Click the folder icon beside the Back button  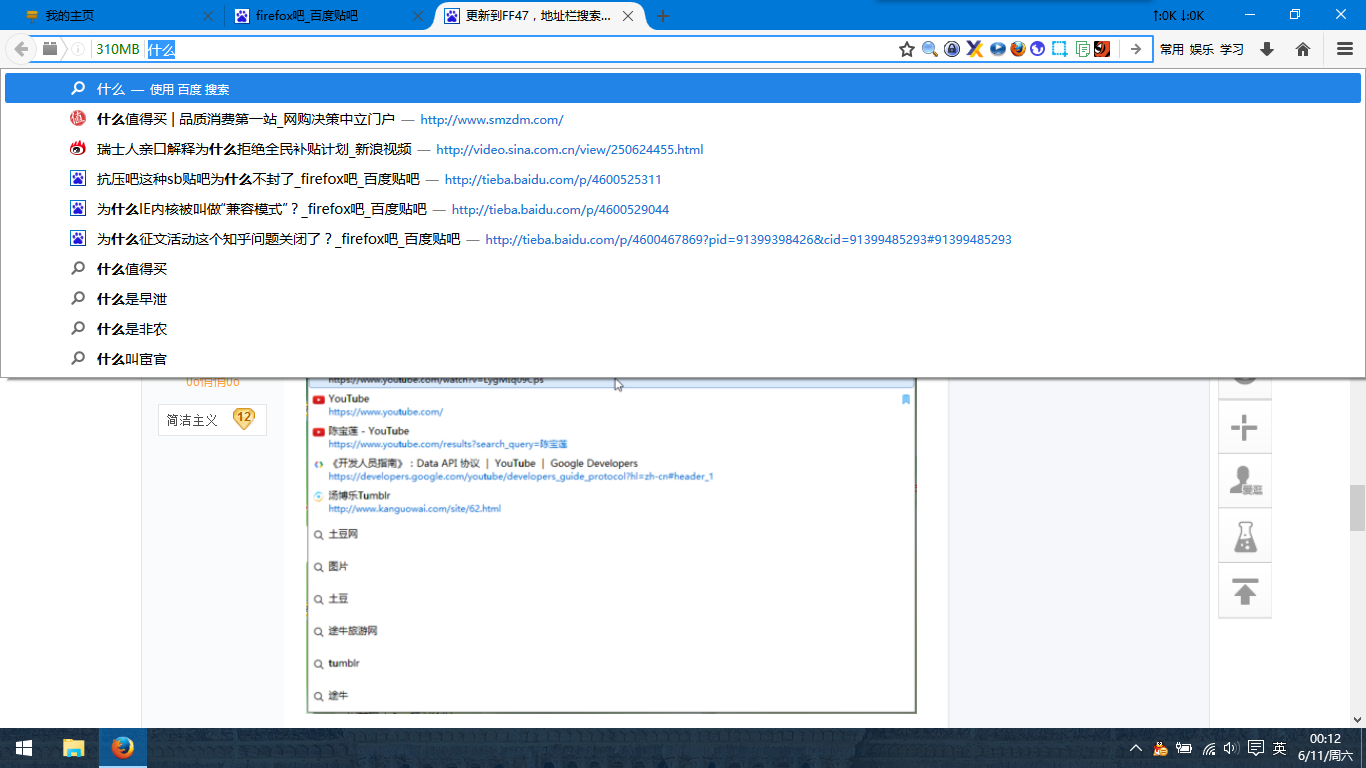coord(50,48)
